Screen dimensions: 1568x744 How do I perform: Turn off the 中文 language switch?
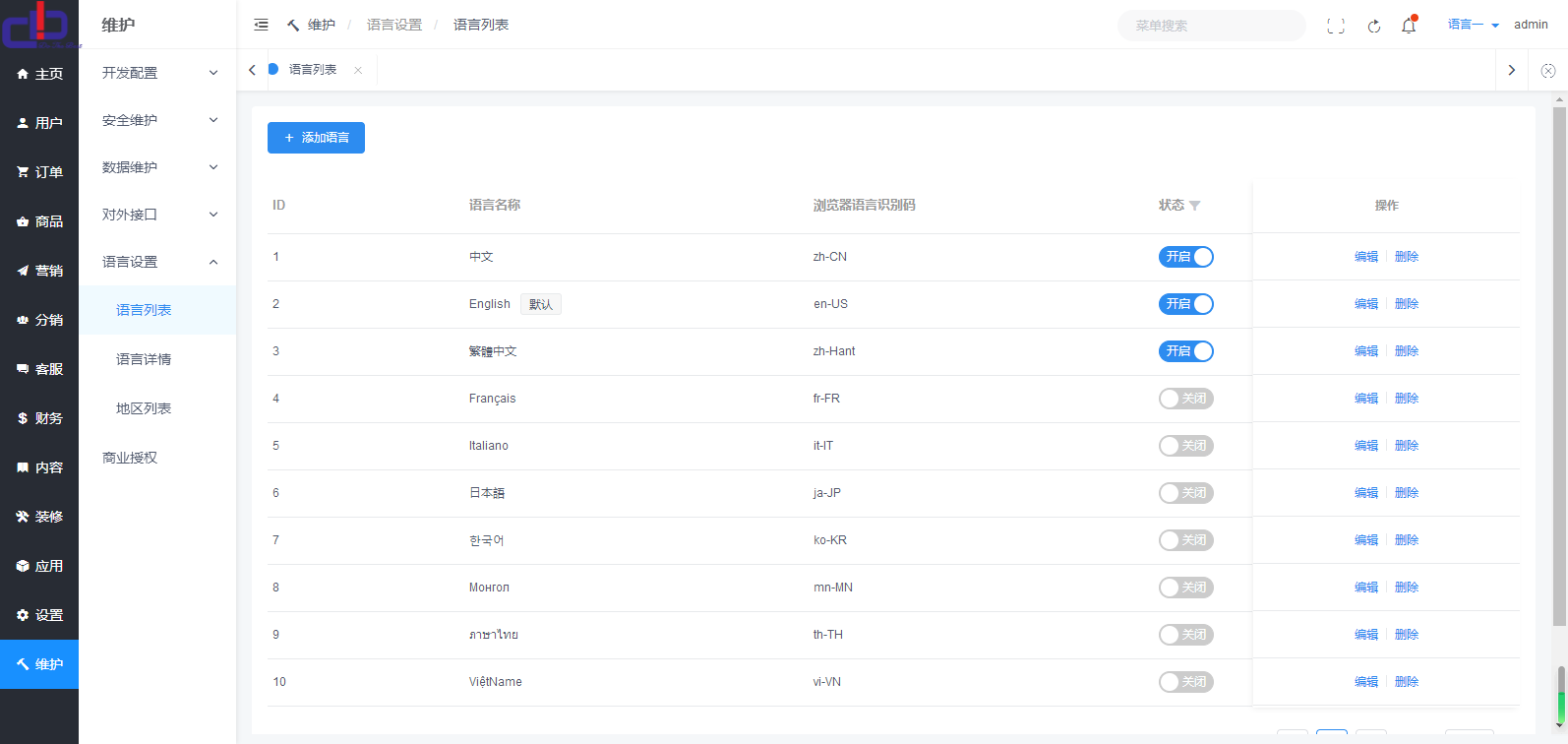pyautogui.click(x=1185, y=257)
